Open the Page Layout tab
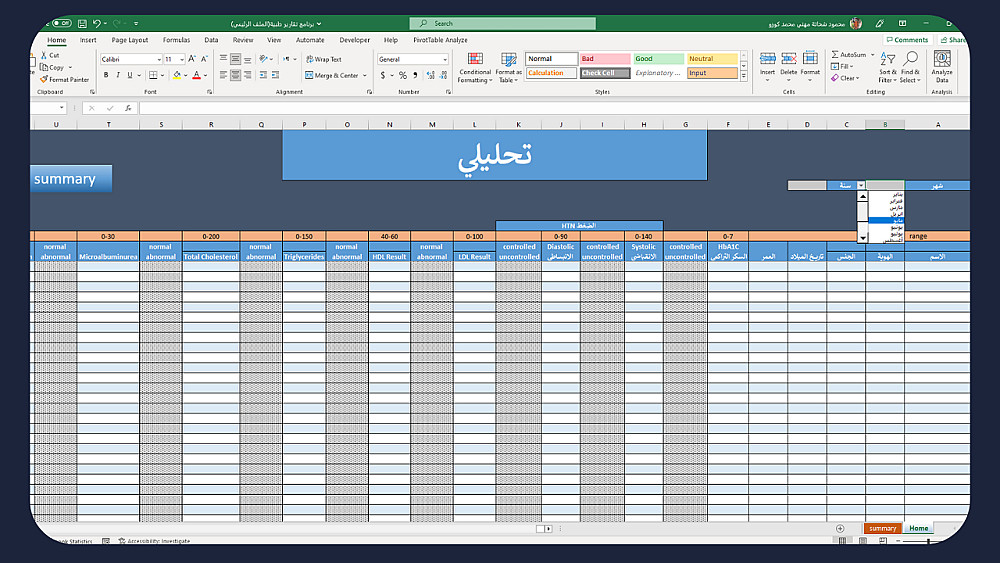 (129, 40)
